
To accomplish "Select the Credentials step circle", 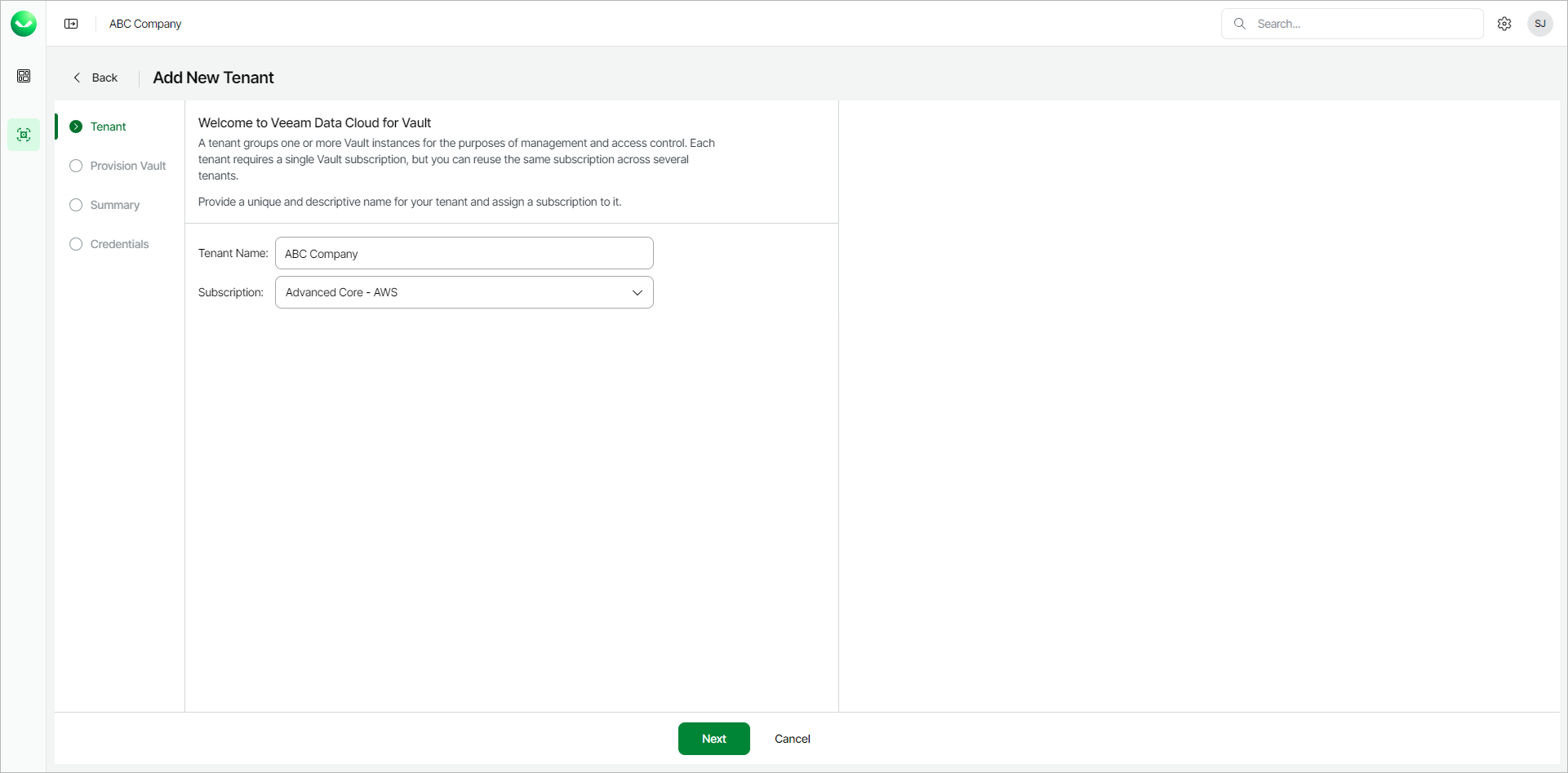I will (76, 244).
